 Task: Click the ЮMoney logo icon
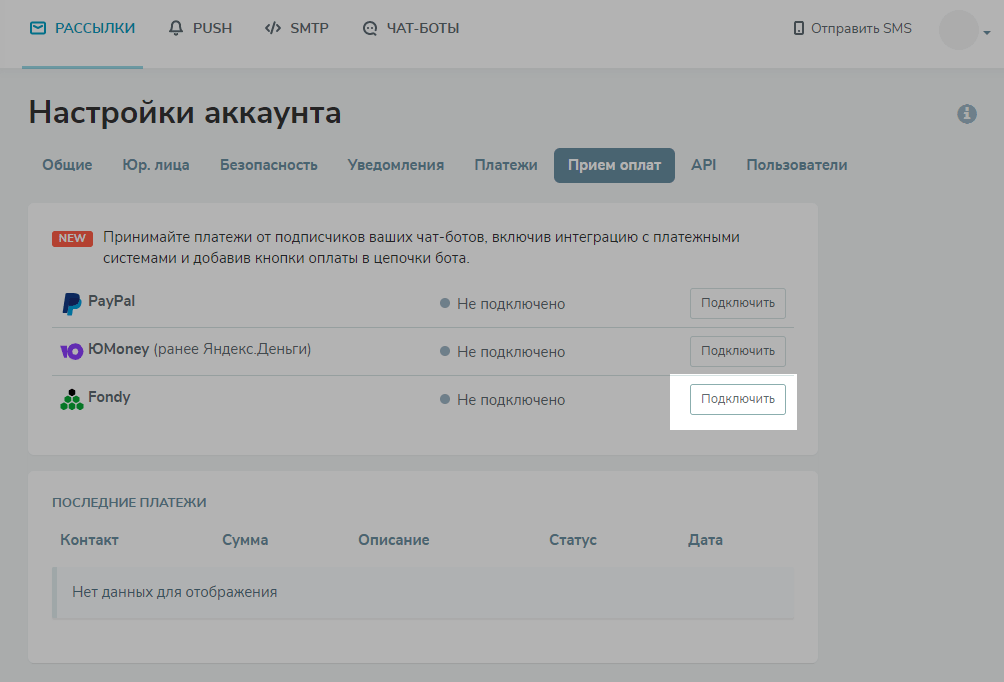(71, 351)
